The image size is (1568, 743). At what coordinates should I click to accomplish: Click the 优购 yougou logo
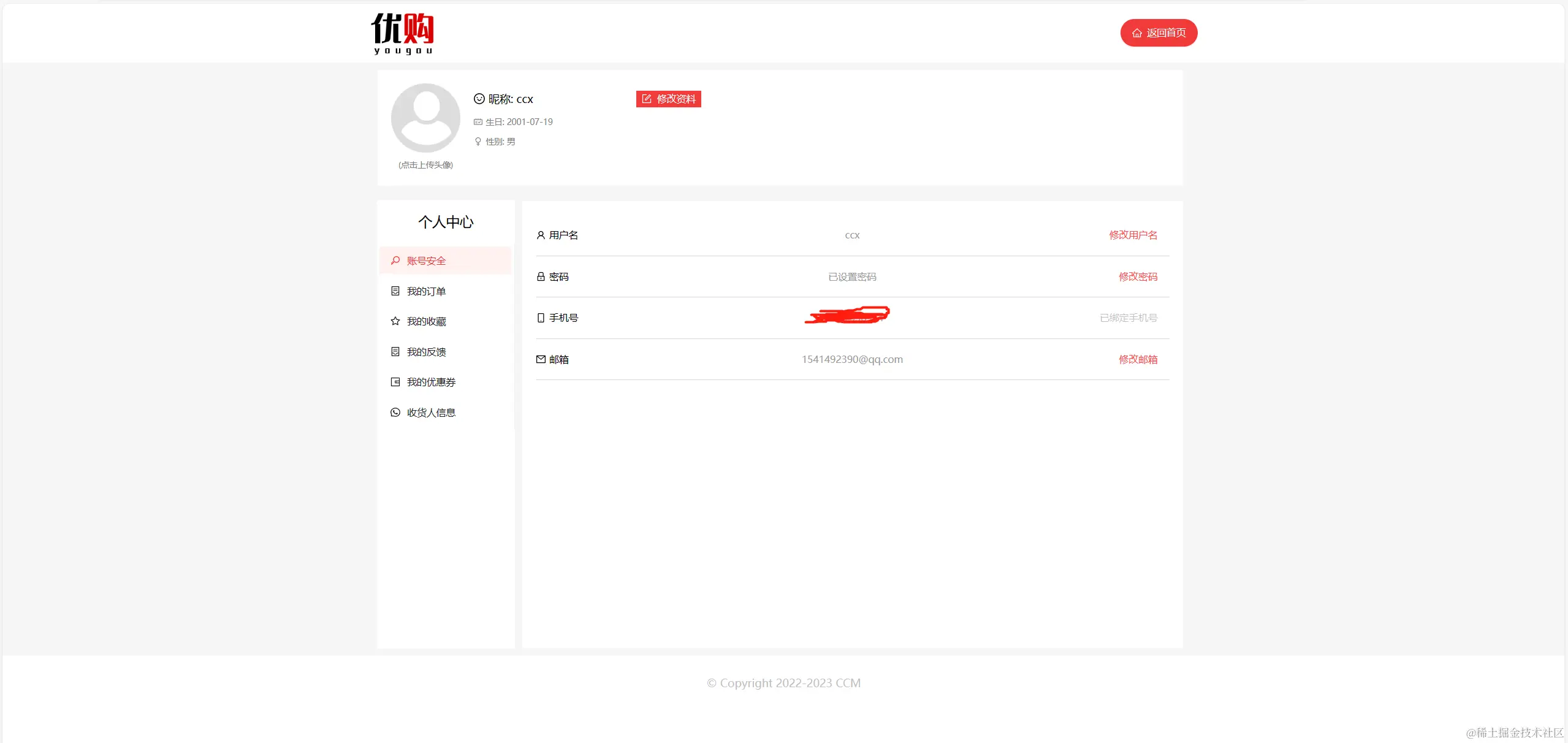click(x=402, y=33)
